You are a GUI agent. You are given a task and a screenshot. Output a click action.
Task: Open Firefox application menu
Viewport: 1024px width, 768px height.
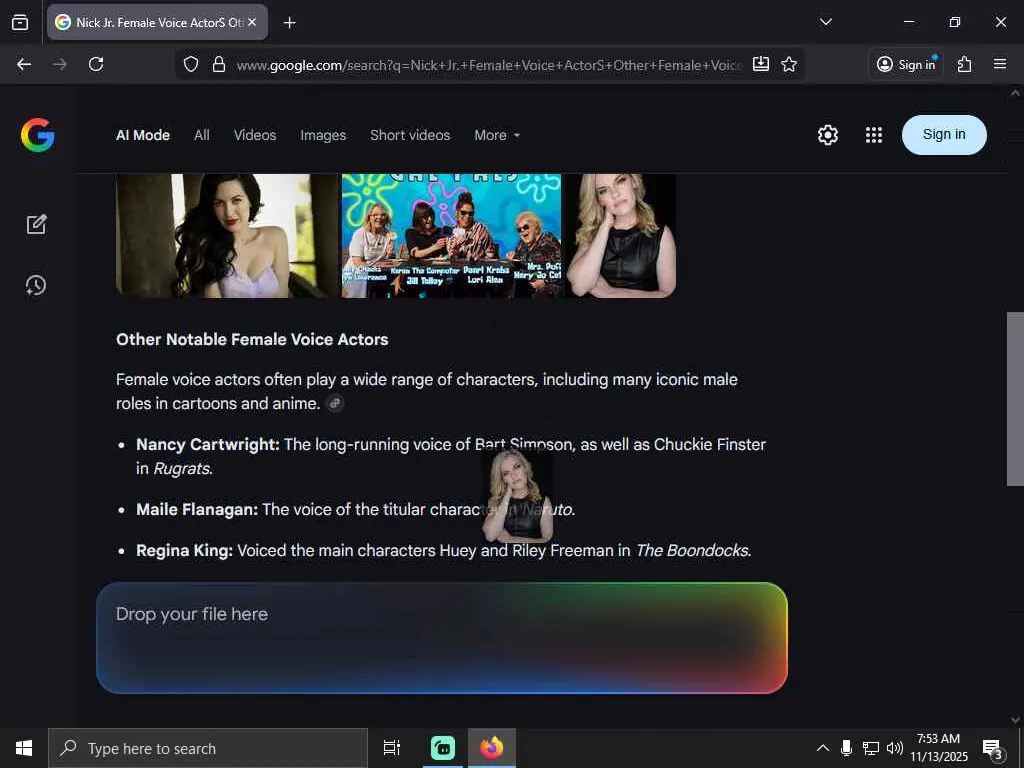click(x=1000, y=64)
